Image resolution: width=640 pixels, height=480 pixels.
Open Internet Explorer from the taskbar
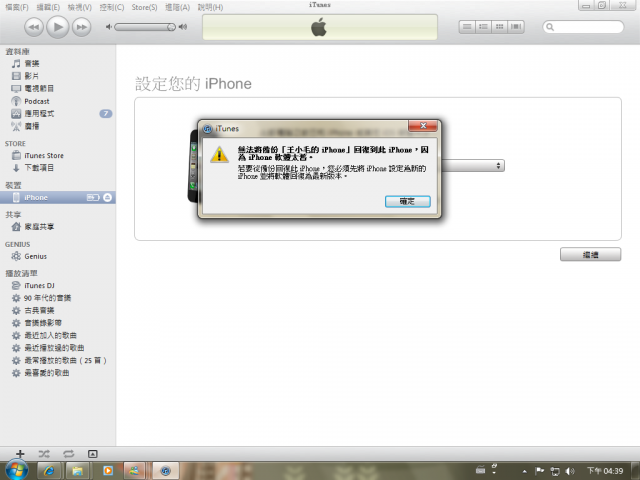point(49,471)
